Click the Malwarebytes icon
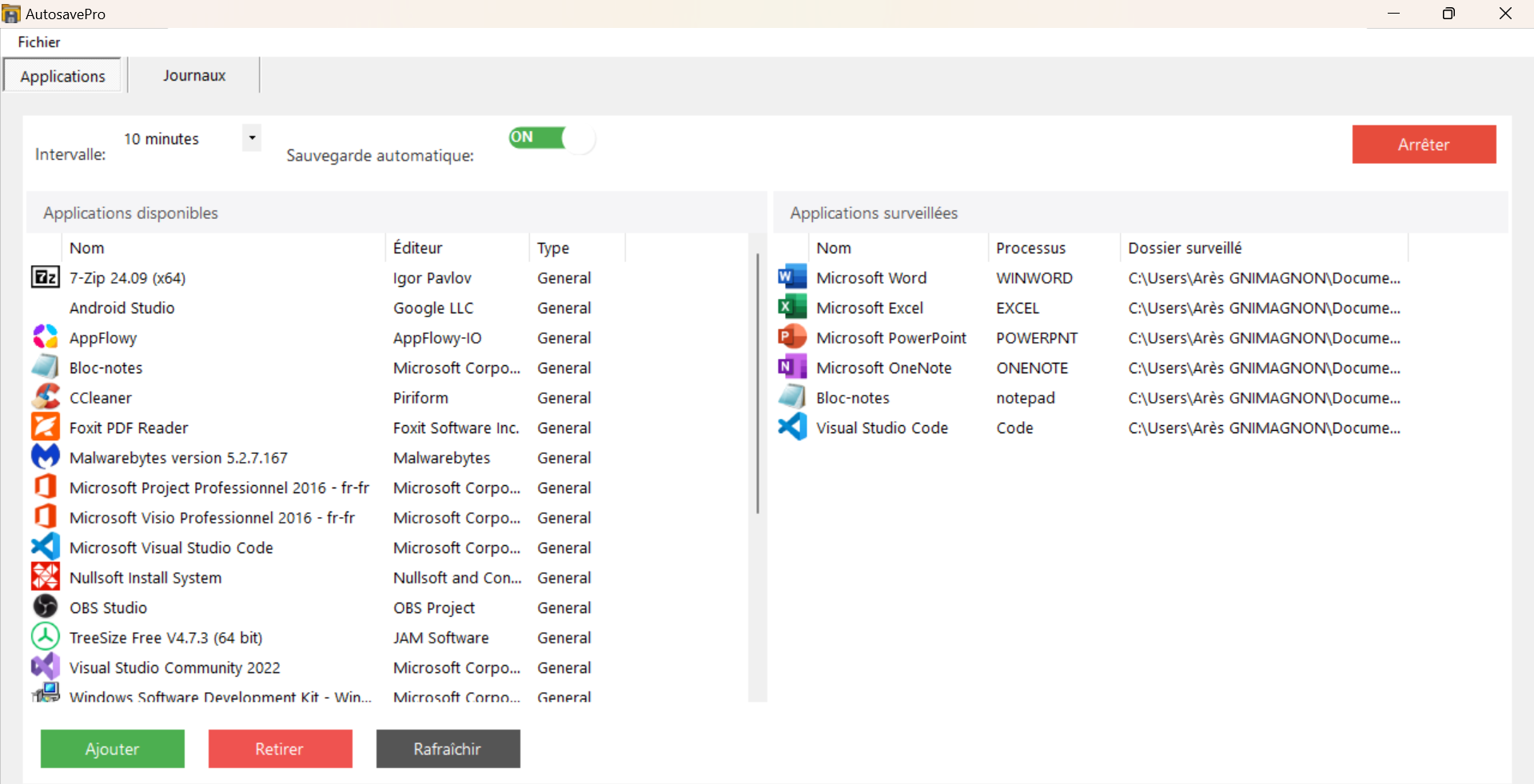Viewport: 1534px width, 784px height. (46, 457)
